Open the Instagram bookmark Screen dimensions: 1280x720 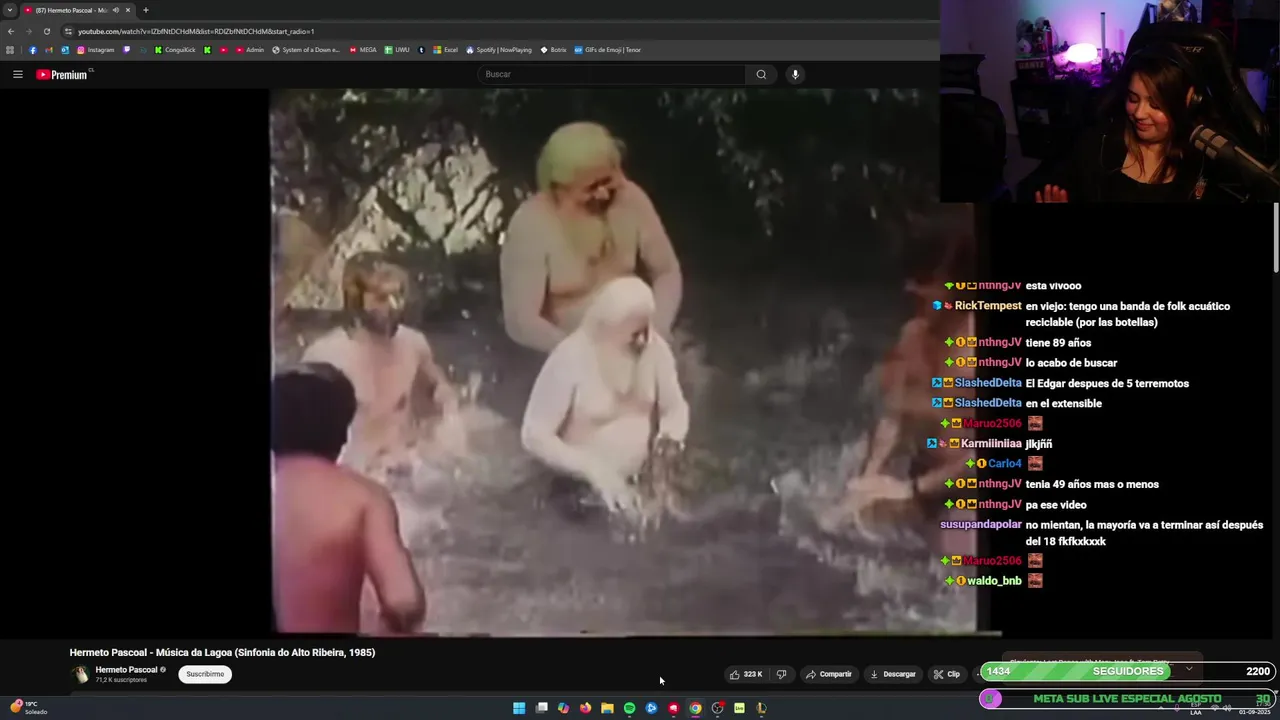[x=96, y=50]
